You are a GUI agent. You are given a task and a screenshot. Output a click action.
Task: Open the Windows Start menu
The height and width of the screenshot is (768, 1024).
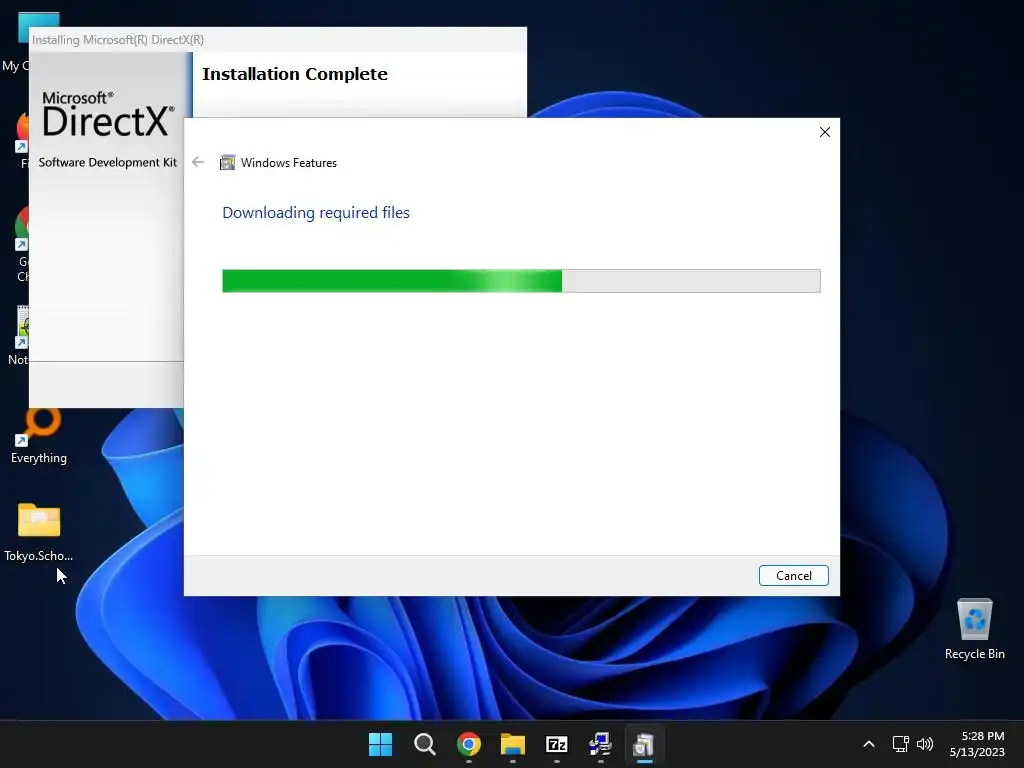[x=380, y=744]
